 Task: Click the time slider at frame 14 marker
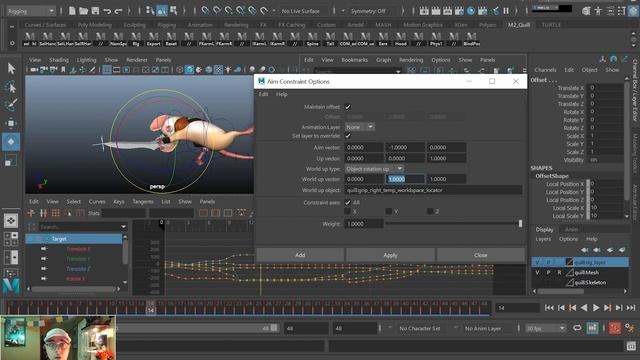coord(151,308)
